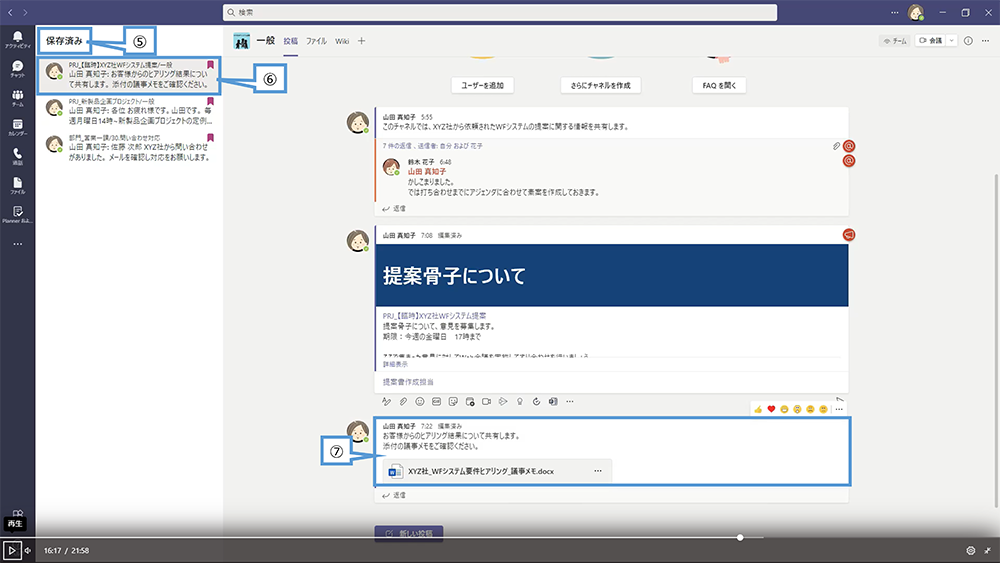
Task: Open the Activity (アクティビティ) bell icon
Action: click(x=17, y=40)
